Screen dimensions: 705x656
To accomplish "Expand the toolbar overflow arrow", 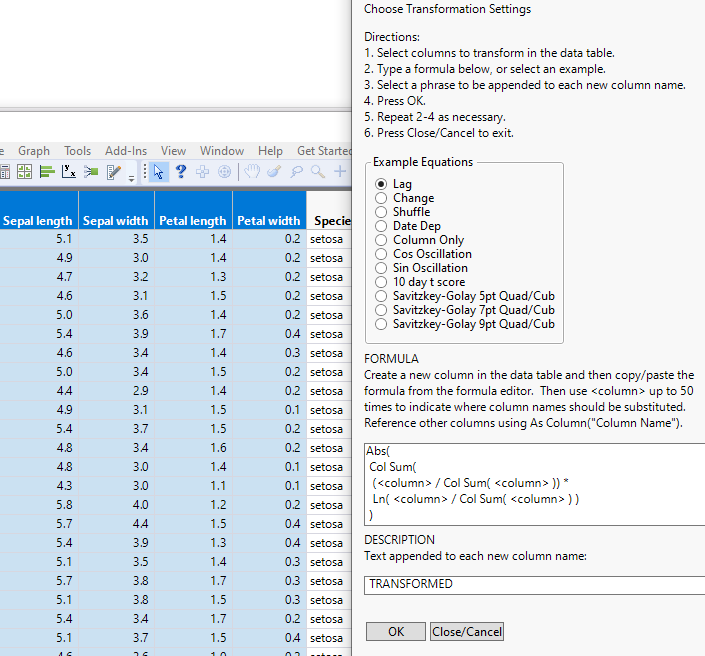I will click(132, 178).
